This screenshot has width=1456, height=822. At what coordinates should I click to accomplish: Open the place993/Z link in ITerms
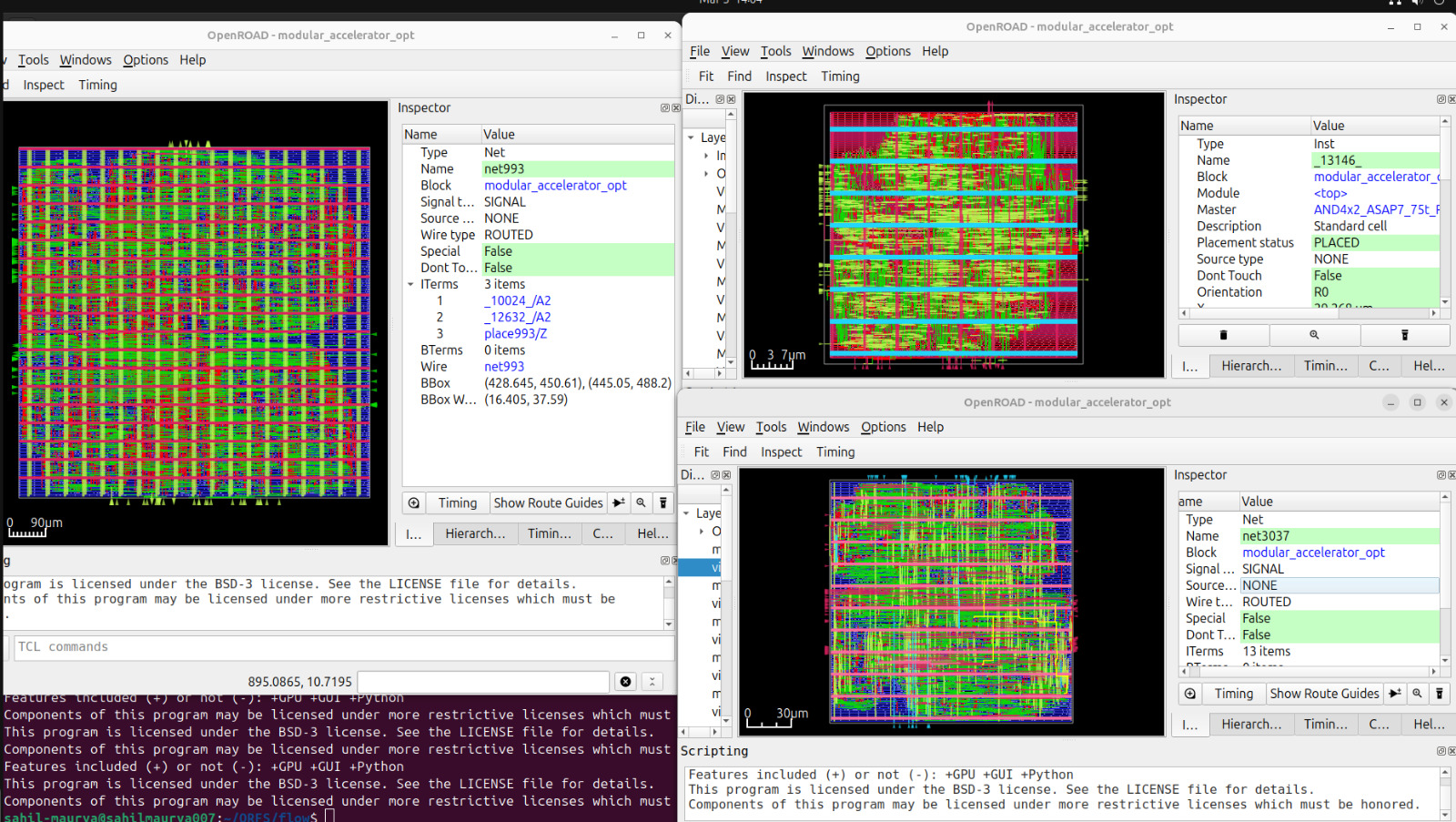515,334
